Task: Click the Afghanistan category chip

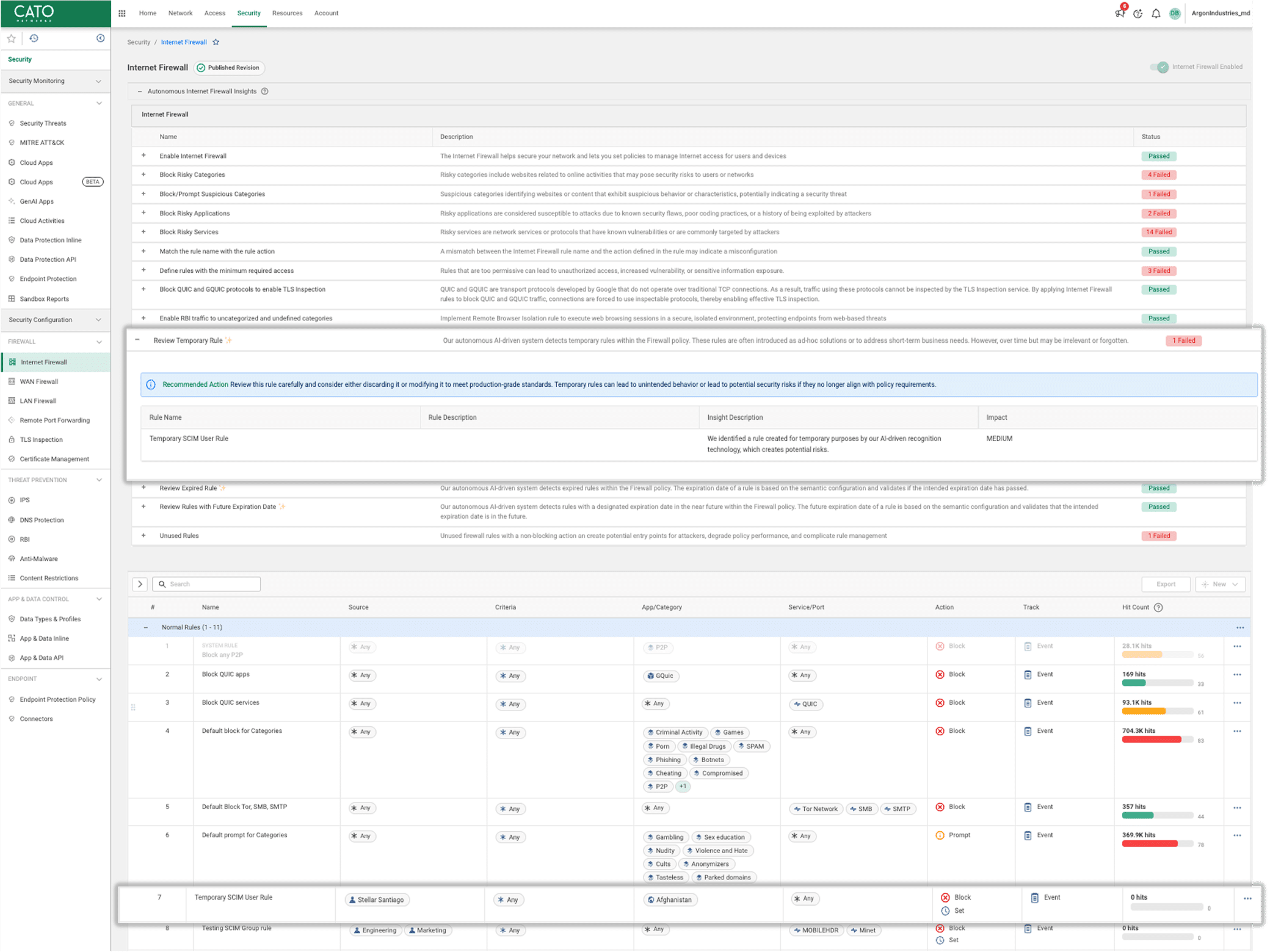Action: [x=670, y=900]
